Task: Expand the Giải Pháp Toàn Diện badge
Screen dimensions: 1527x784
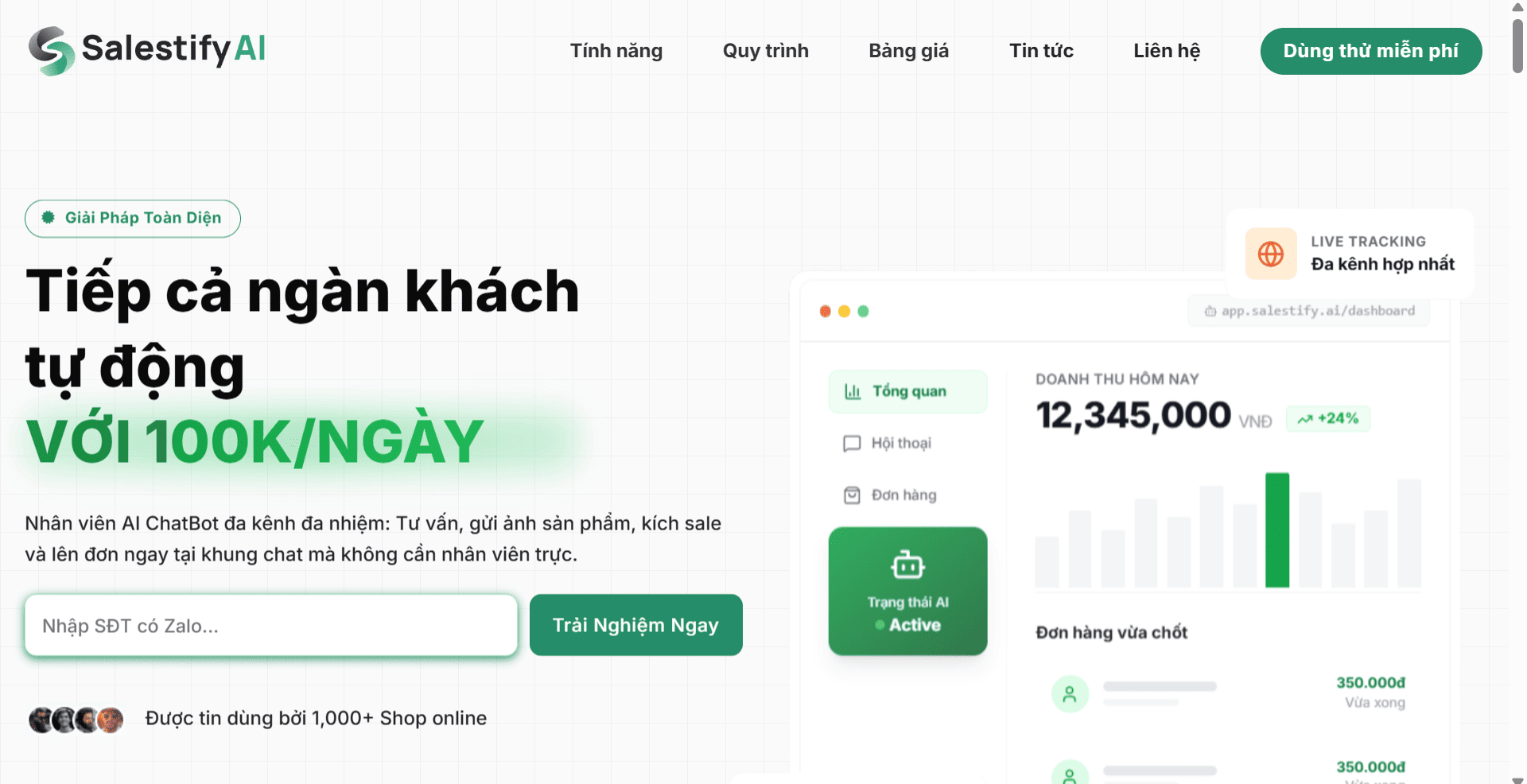Action: click(132, 218)
